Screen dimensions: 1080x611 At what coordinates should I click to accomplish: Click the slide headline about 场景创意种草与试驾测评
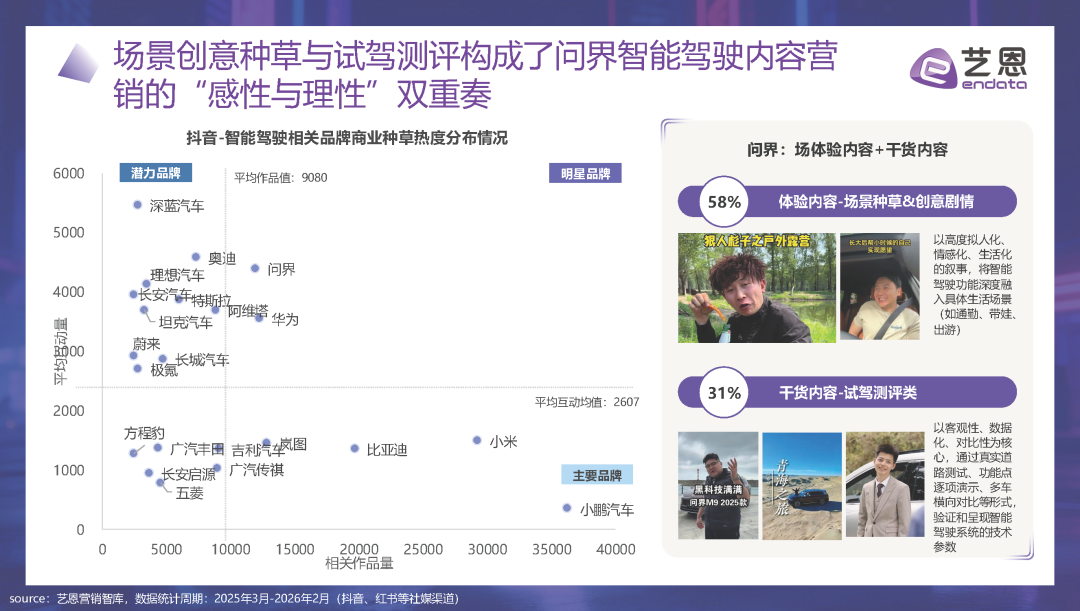[475, 75]
